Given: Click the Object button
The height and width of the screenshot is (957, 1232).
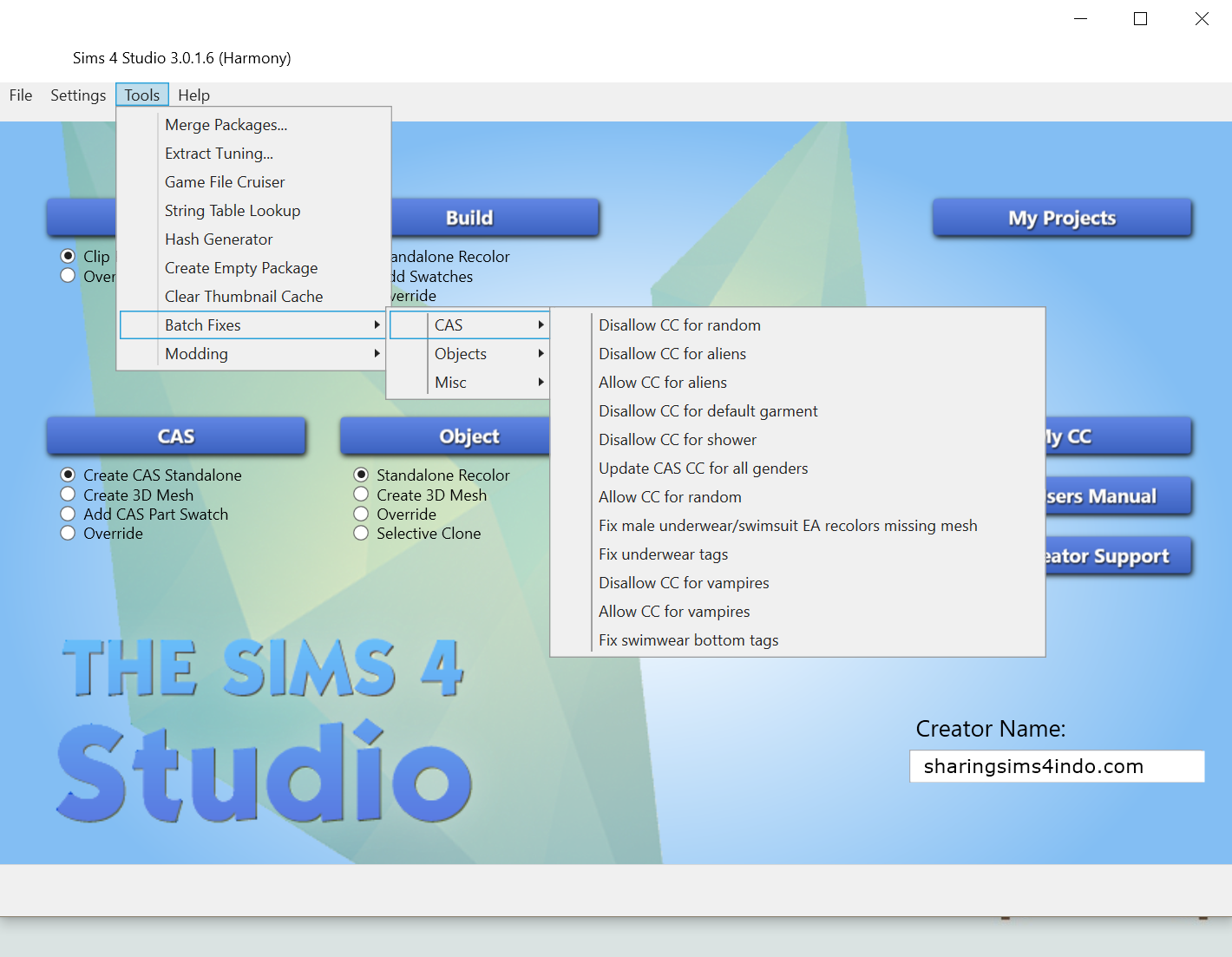Looking at the screenshot, I should click(x=445, y=436).
